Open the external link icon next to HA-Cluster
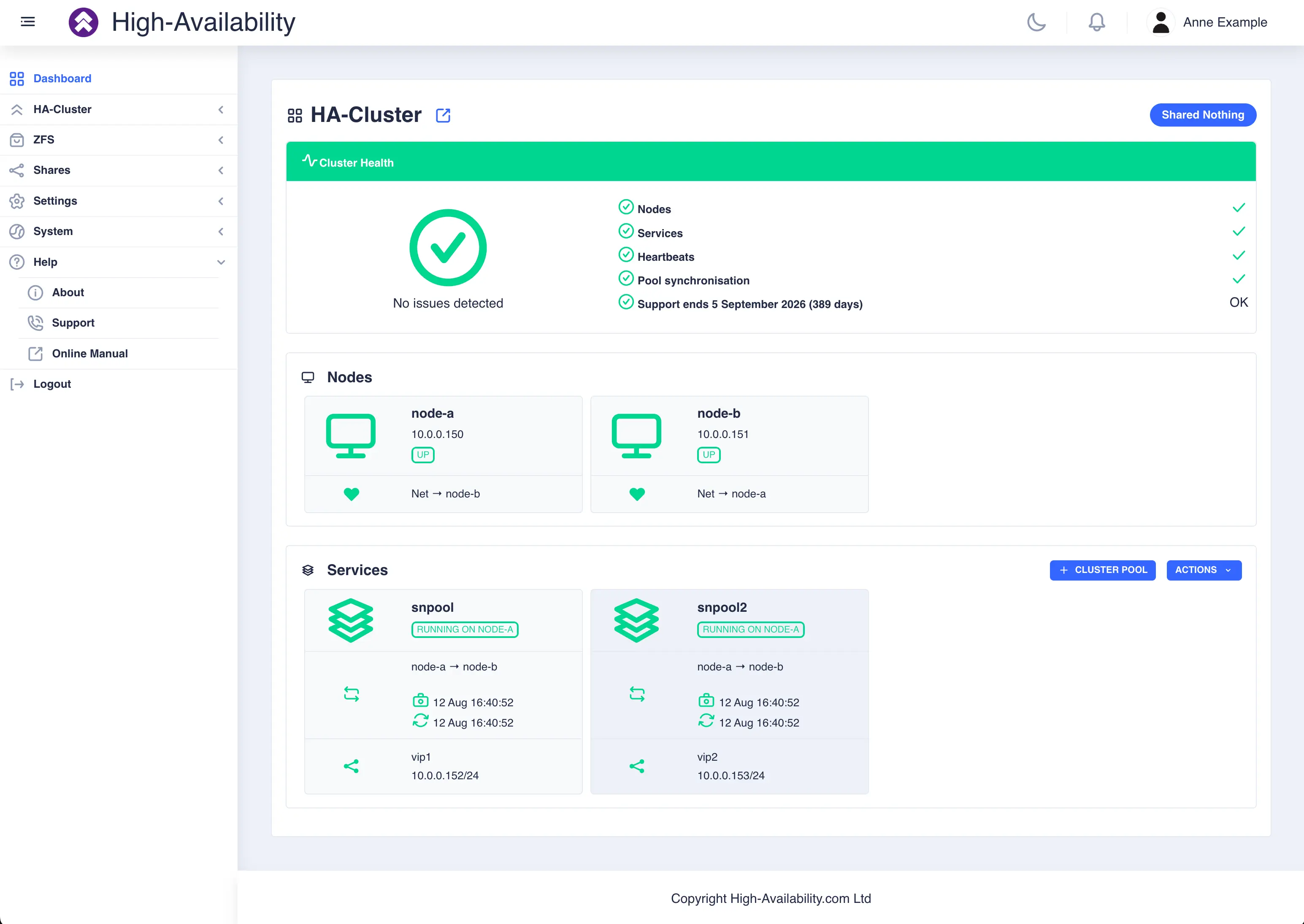 point(443,115)
